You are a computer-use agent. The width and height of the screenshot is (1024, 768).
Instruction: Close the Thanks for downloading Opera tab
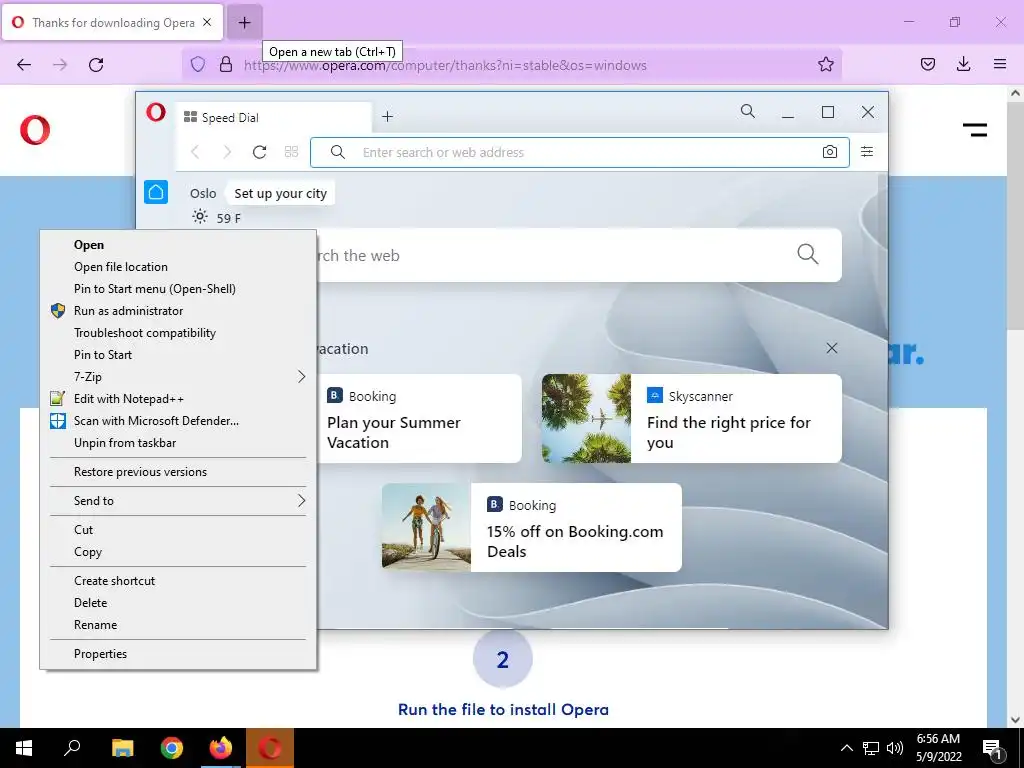[207, 22]
